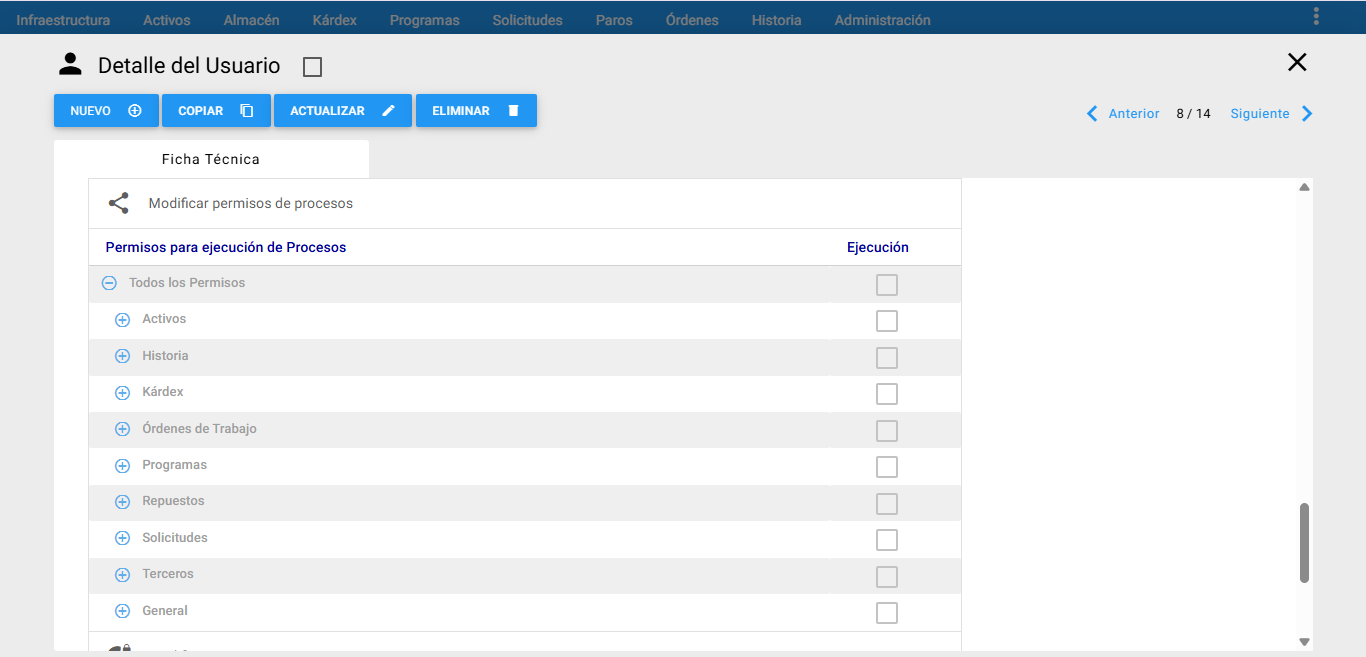This screenshot has width=1366, height=657.
Task: Select the Ficha Técnica tab
Action: 211,159
